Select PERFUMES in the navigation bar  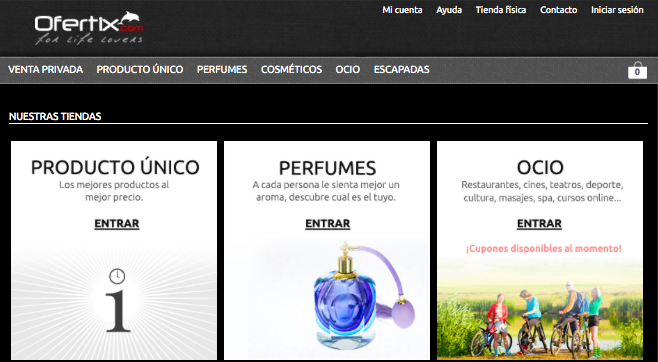(x=222, y=70)
